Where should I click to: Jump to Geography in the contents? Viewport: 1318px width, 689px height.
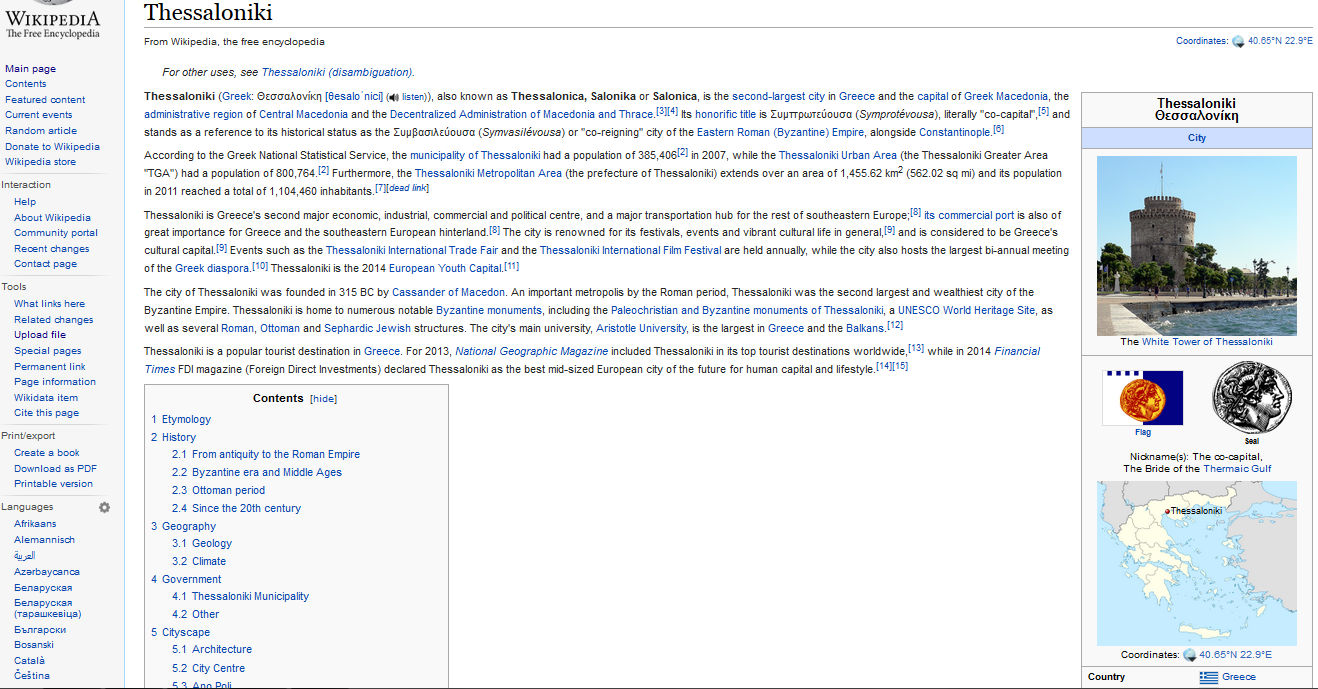coord(189,527)
